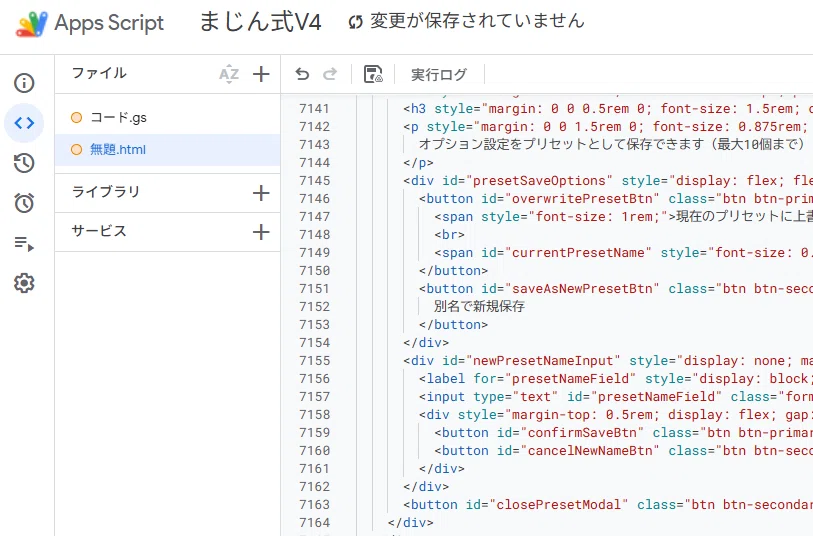Undo the last edit

click(x=302, y=74)
